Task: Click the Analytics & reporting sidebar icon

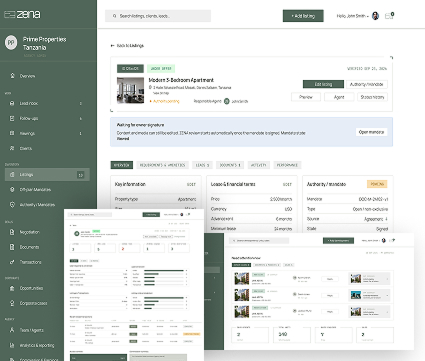Action: (12, 345)
